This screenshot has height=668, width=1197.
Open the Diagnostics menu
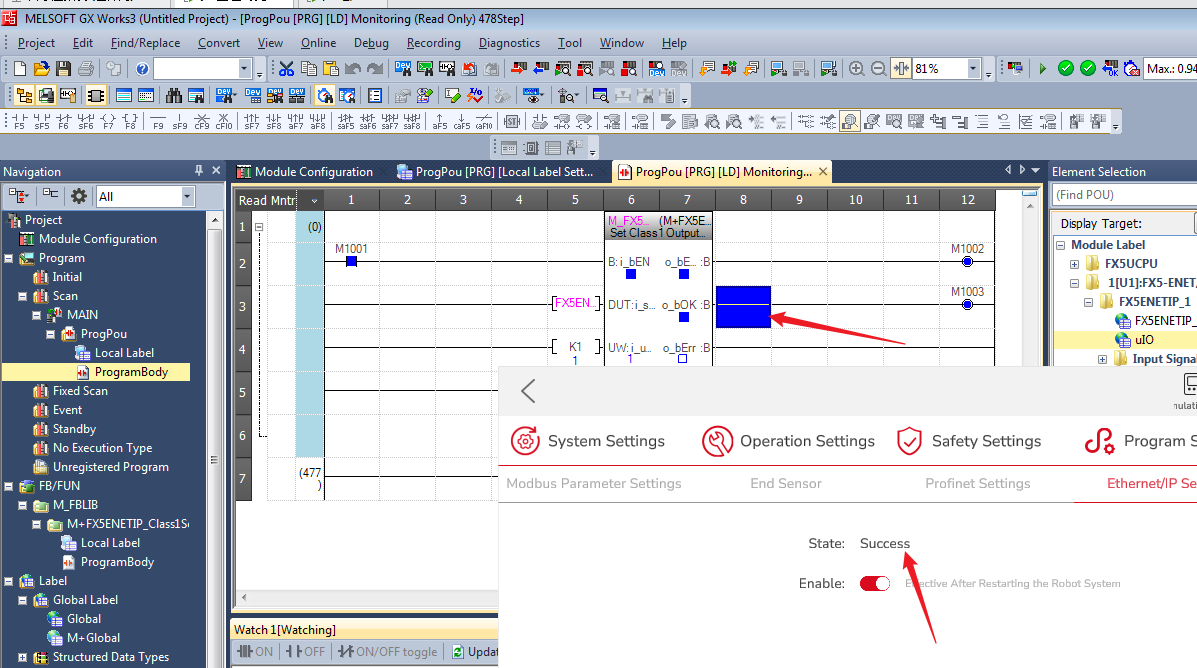coord(509,43)
